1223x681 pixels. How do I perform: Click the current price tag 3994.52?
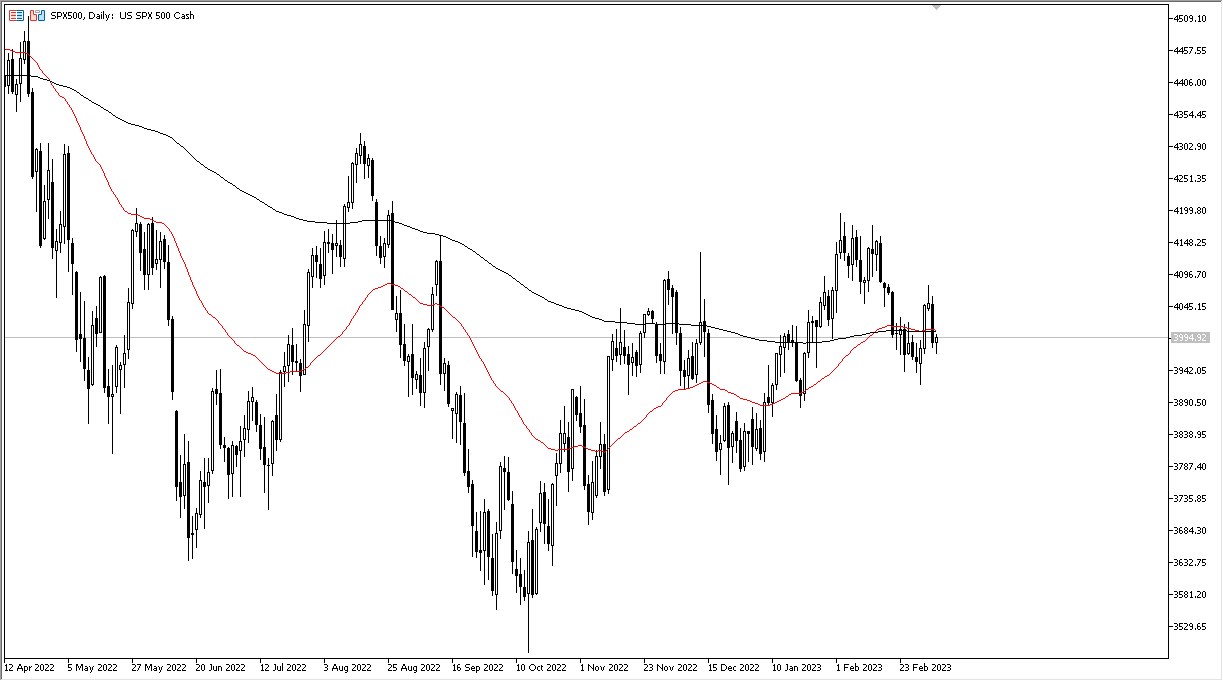coord(1192,339)
